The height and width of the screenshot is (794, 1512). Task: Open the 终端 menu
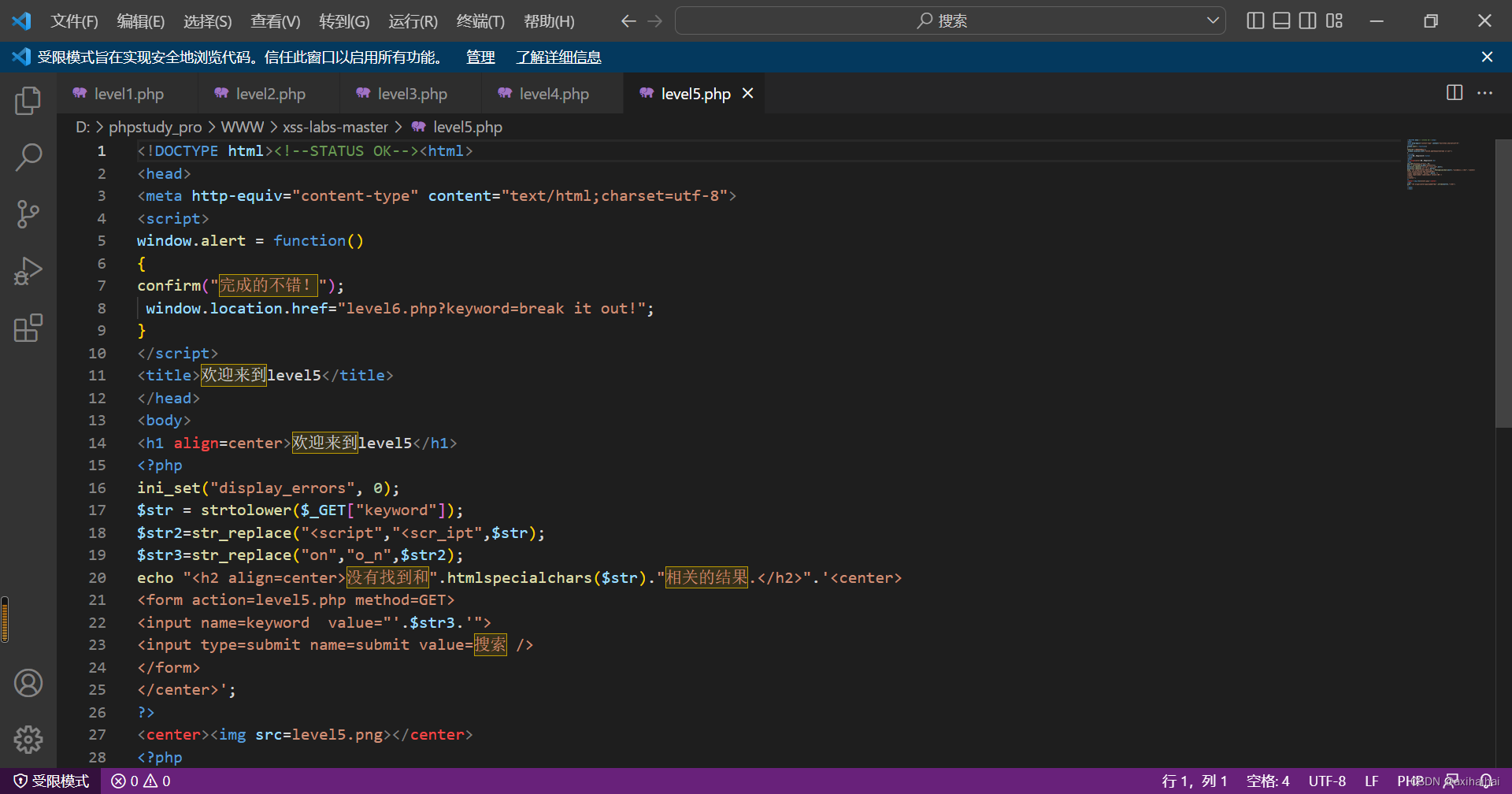[x=480, y=21]
